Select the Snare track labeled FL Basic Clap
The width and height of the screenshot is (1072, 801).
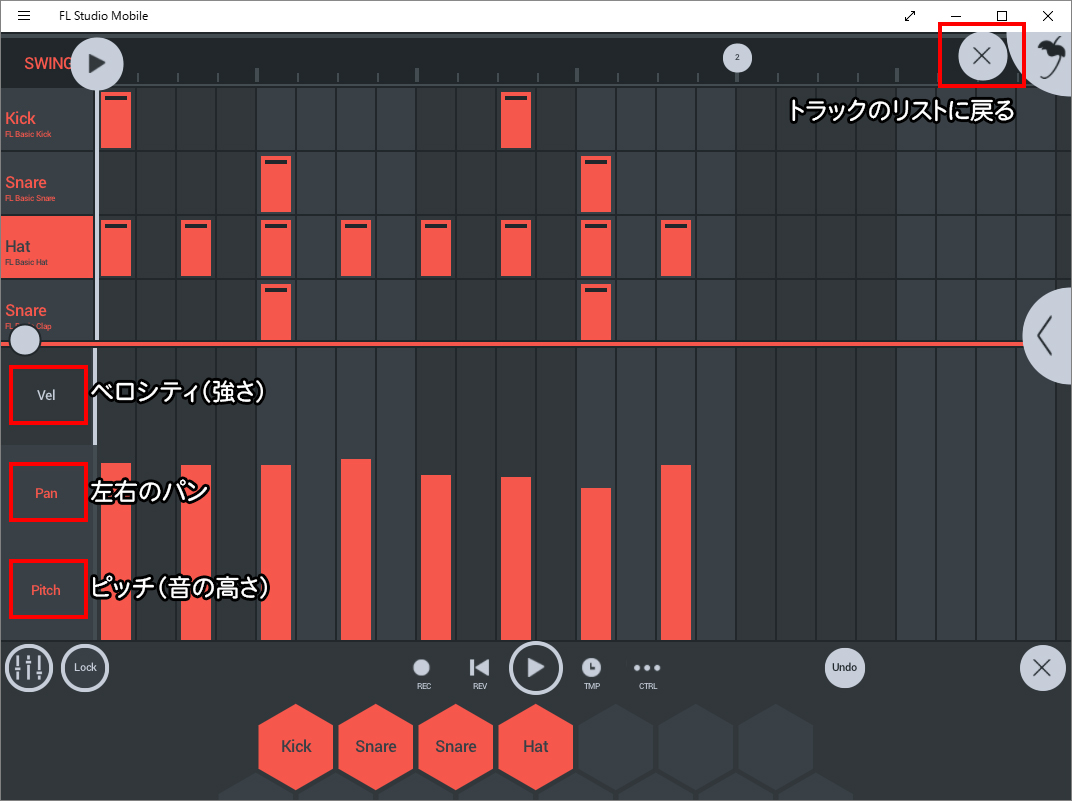(x=47, y=311)
